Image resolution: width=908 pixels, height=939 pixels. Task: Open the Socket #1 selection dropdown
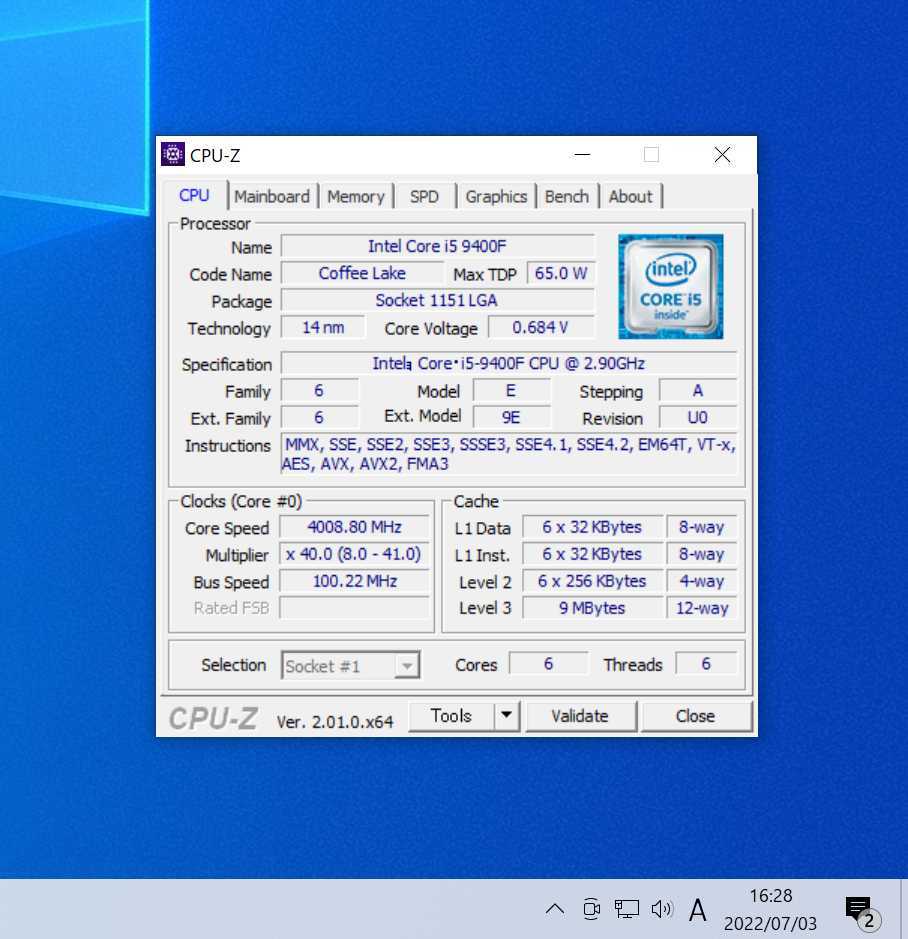(350, 665)
